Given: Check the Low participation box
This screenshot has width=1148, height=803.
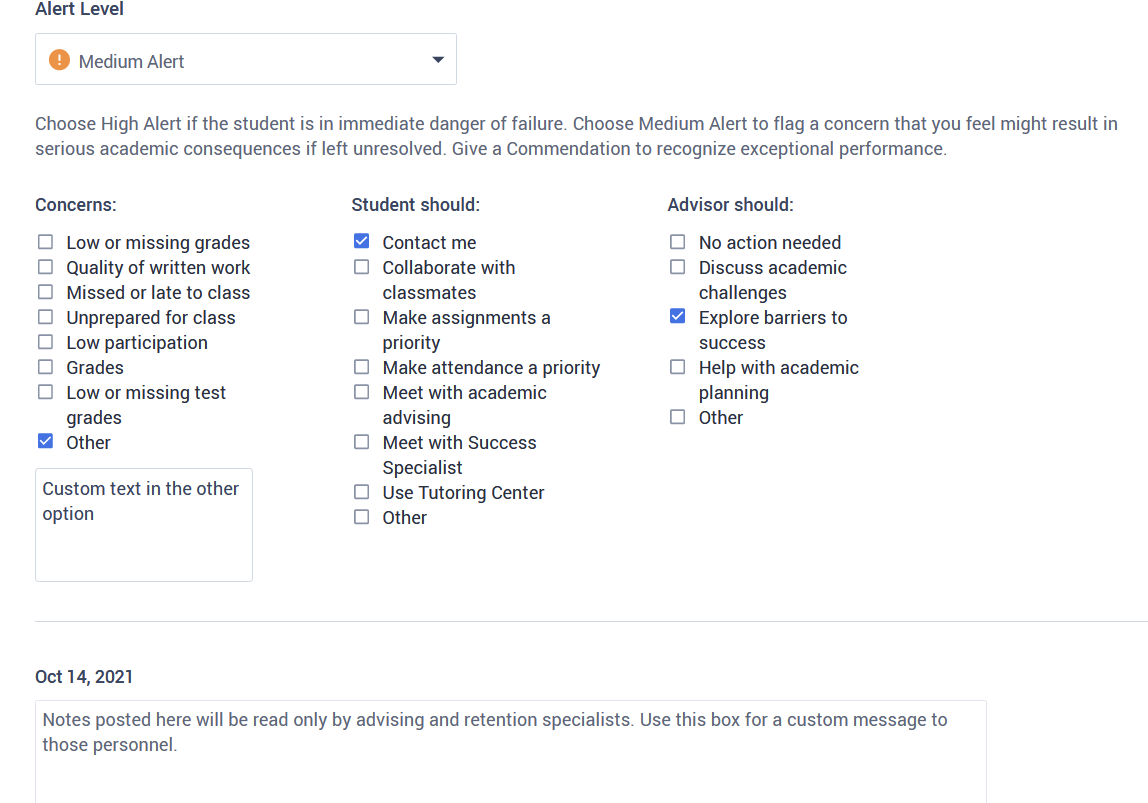Looking at the screenshot, I should click(45, 341).
